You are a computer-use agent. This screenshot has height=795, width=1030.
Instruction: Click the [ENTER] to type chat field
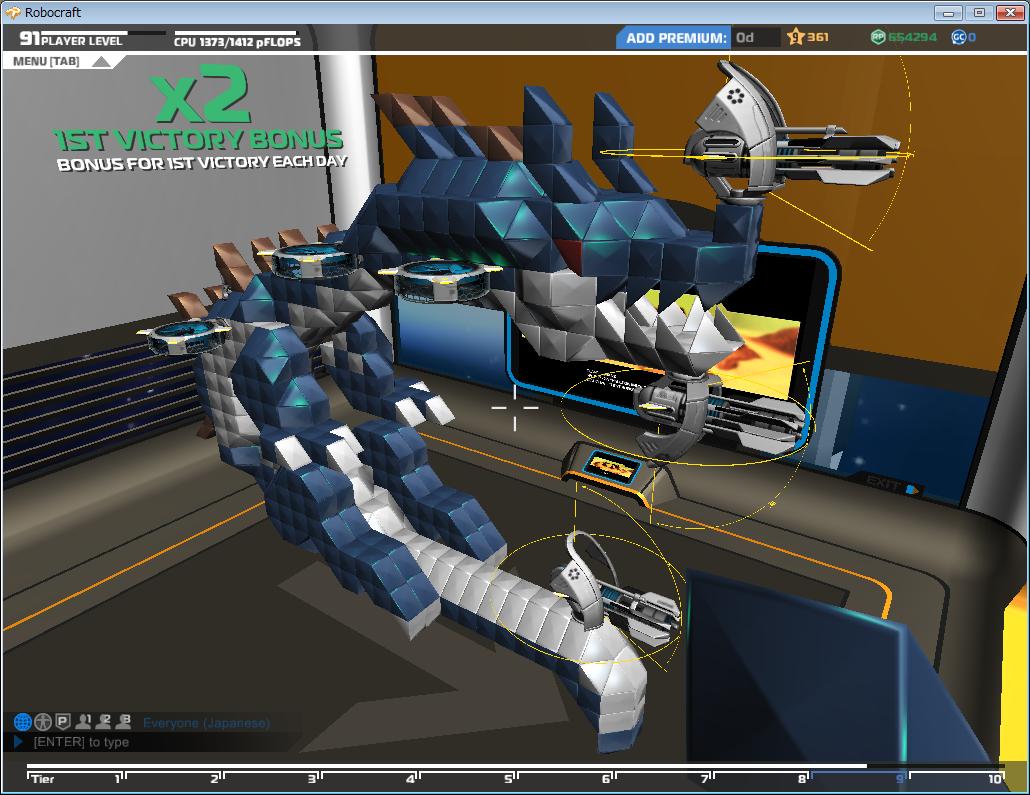(x=81, y=742)
